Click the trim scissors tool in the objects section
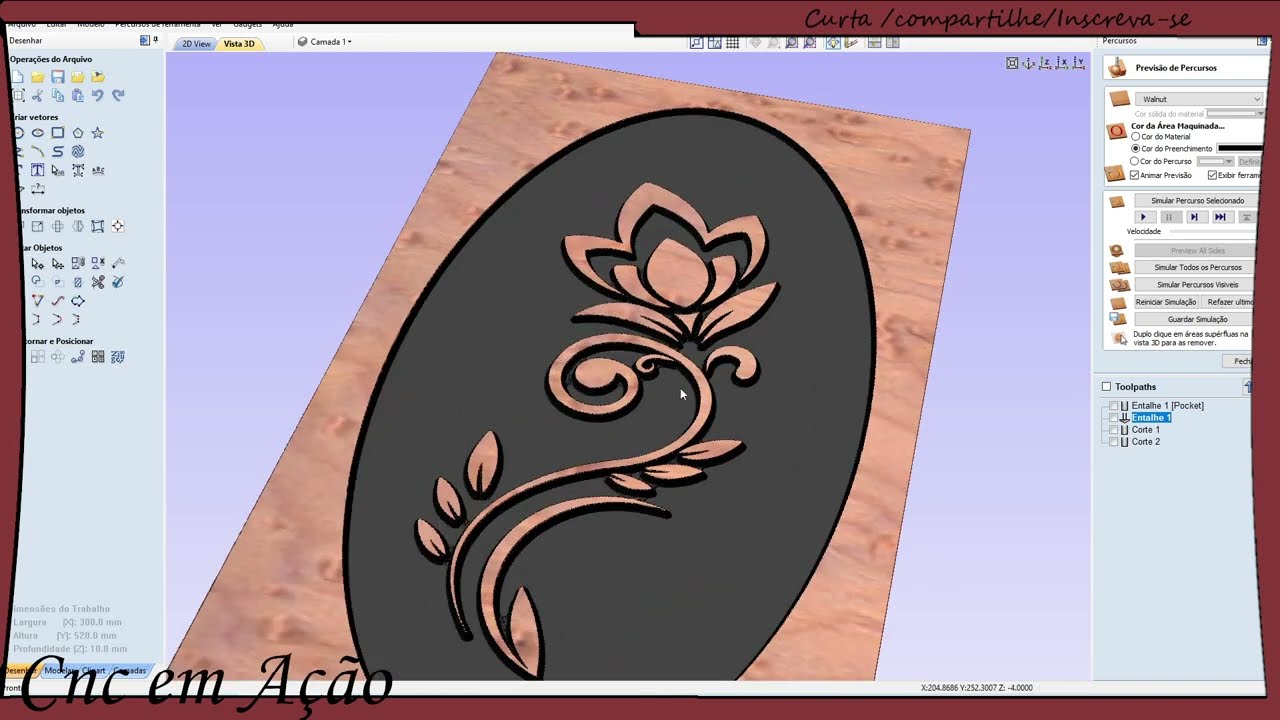Screen dimensions: 1280x720 point(98,282)
